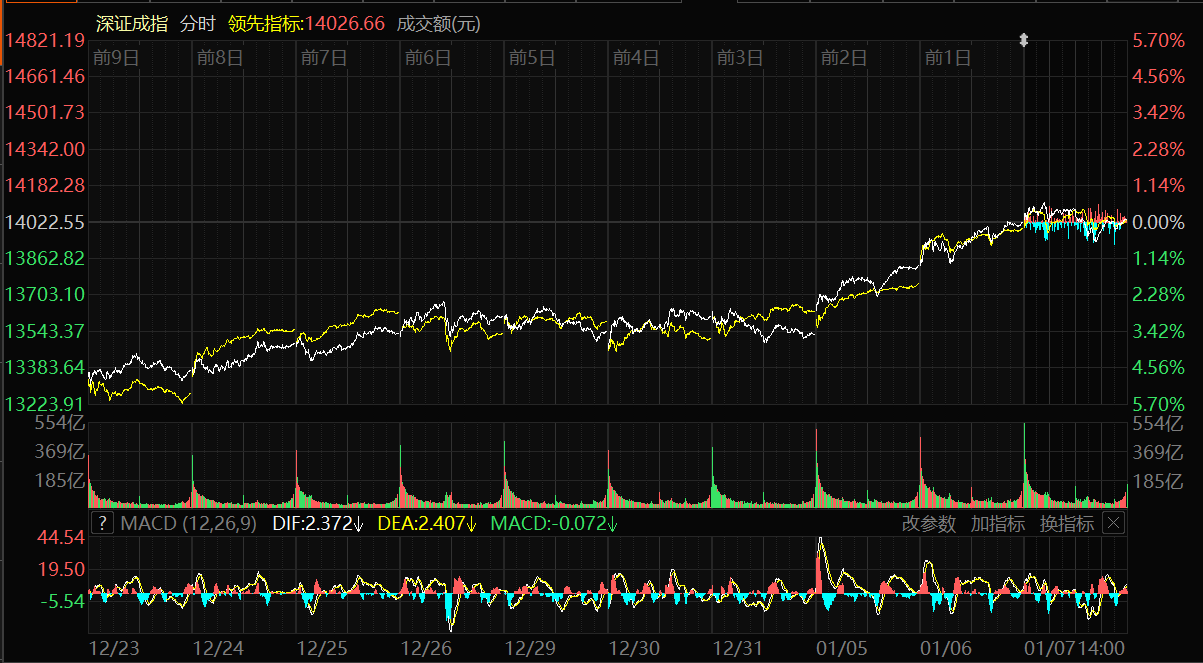Click the 12/26 date on time axis
The image size is (1203, 663).
coord(427,647)
